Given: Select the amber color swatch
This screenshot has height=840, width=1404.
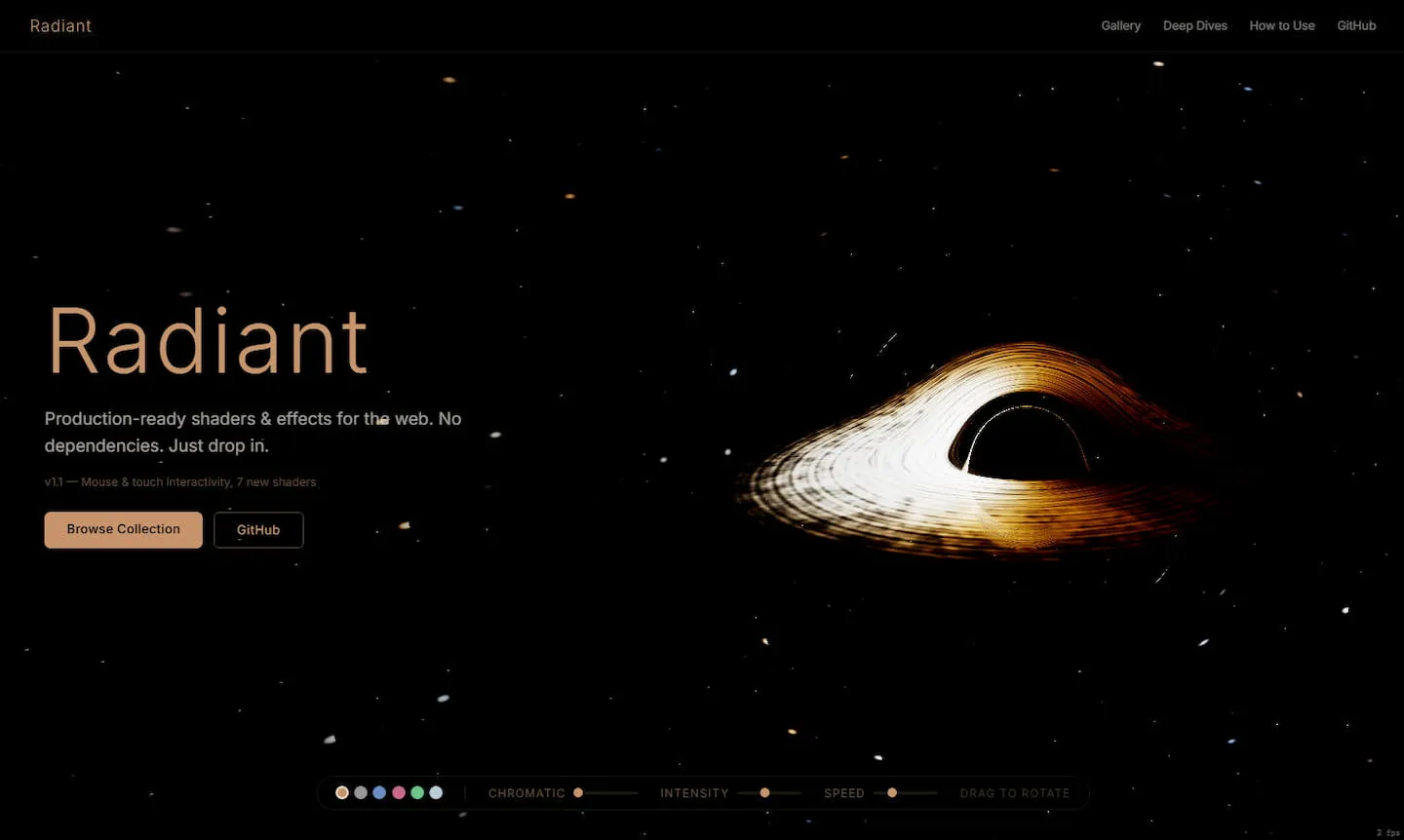Looking at the screenshot, I should pos(342,792).
